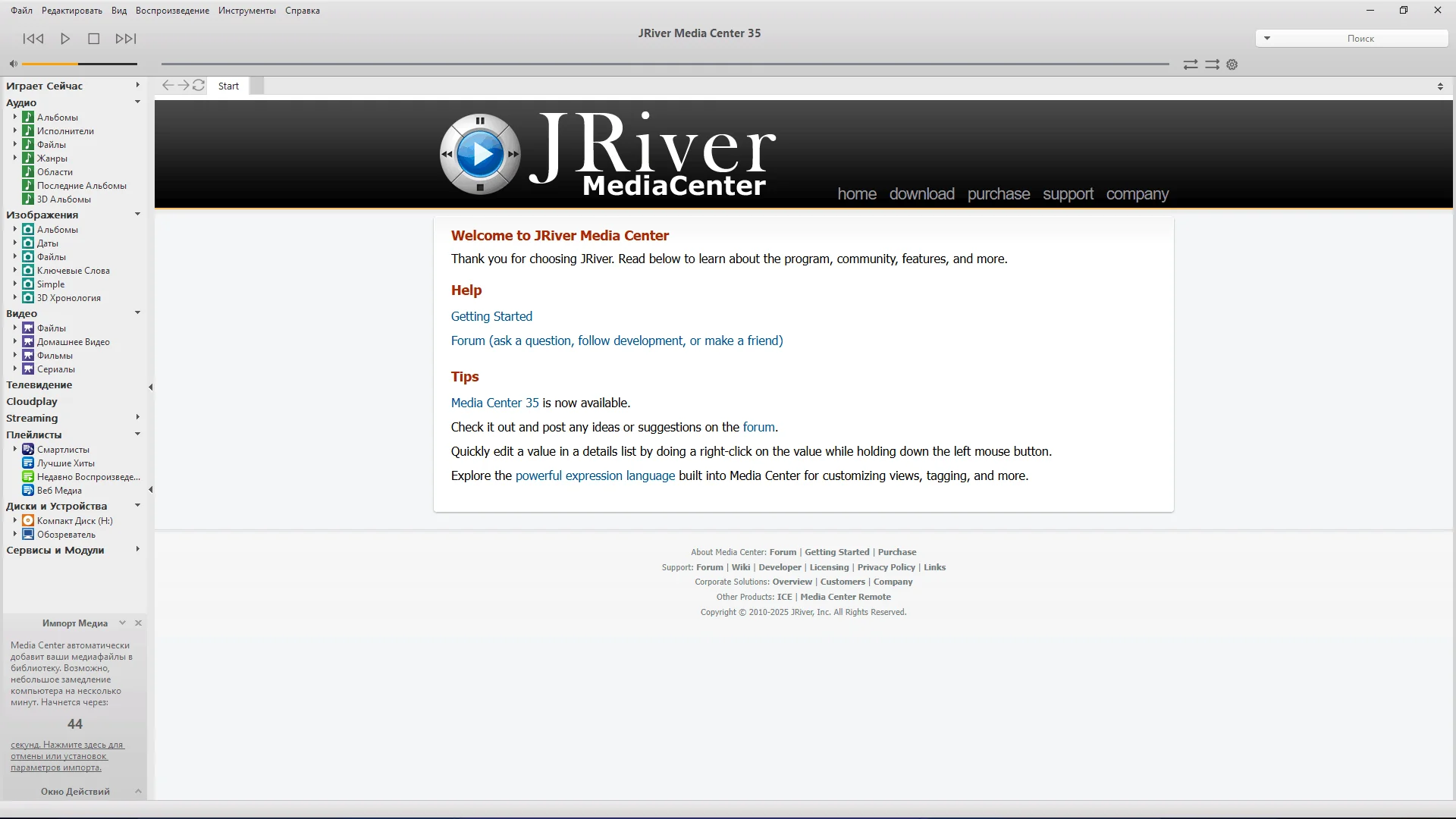This screenshot has height=819, width=1456.
Task: Collapse Импорт Медиа with chevron
Action: 122,623
